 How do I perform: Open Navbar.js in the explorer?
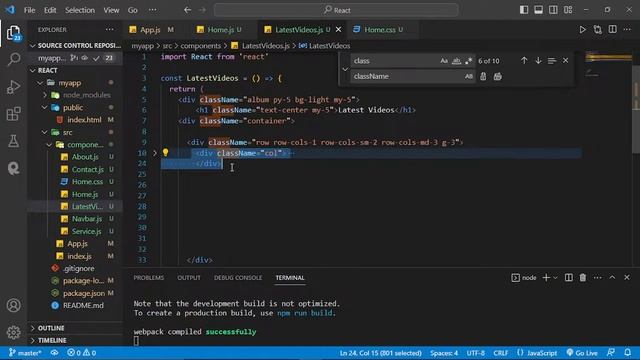click(87, 219)
